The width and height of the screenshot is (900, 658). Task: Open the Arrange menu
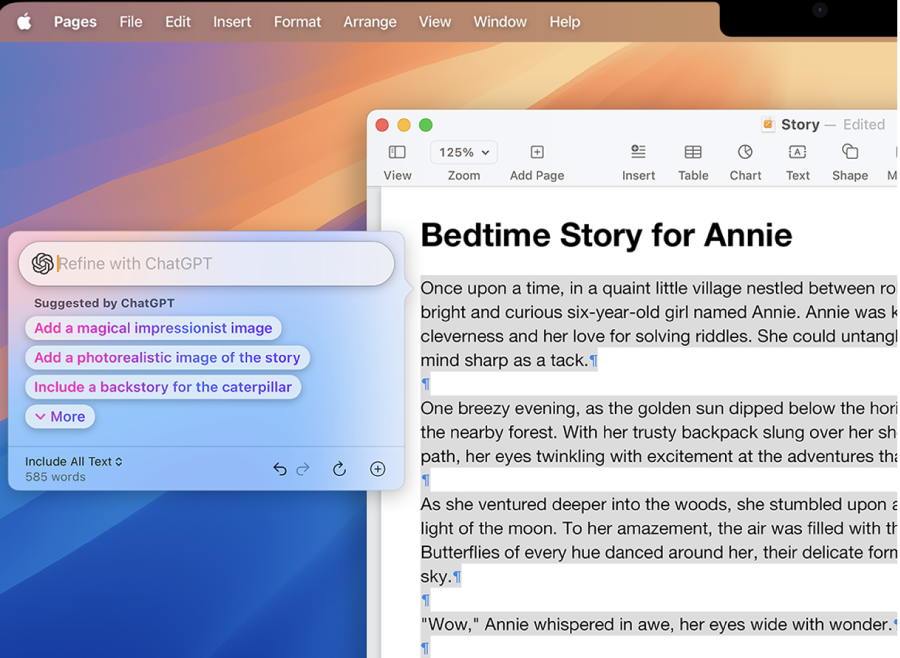click(370, 21)
